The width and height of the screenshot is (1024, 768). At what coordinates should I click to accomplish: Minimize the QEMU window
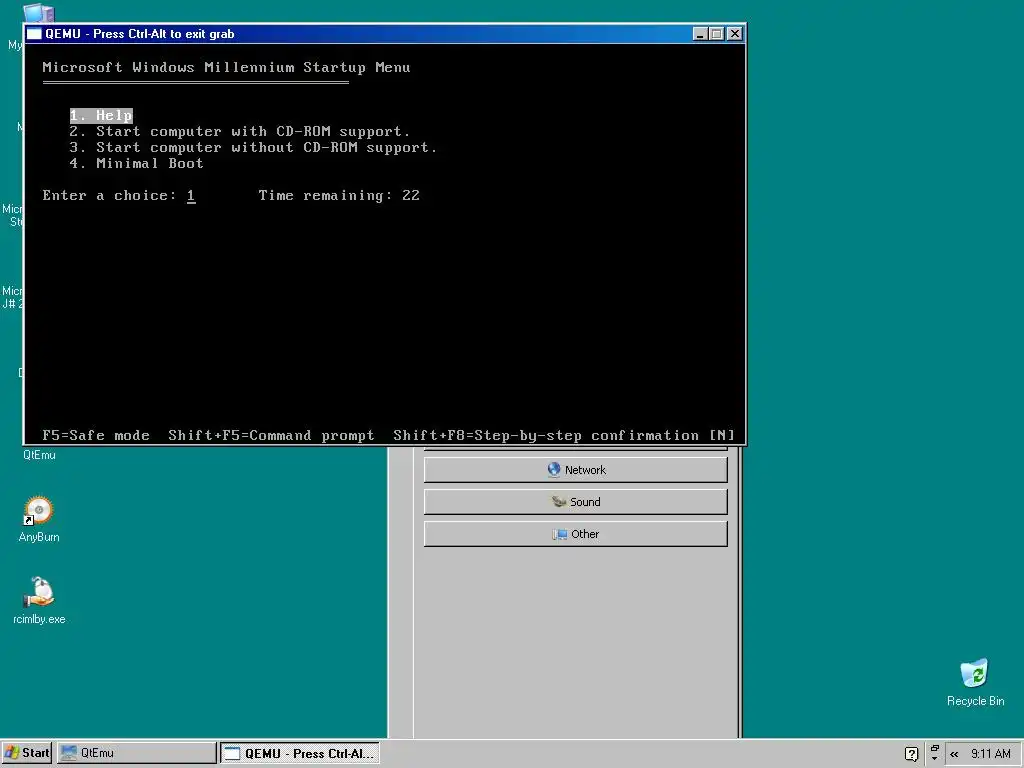click(700, 34)
